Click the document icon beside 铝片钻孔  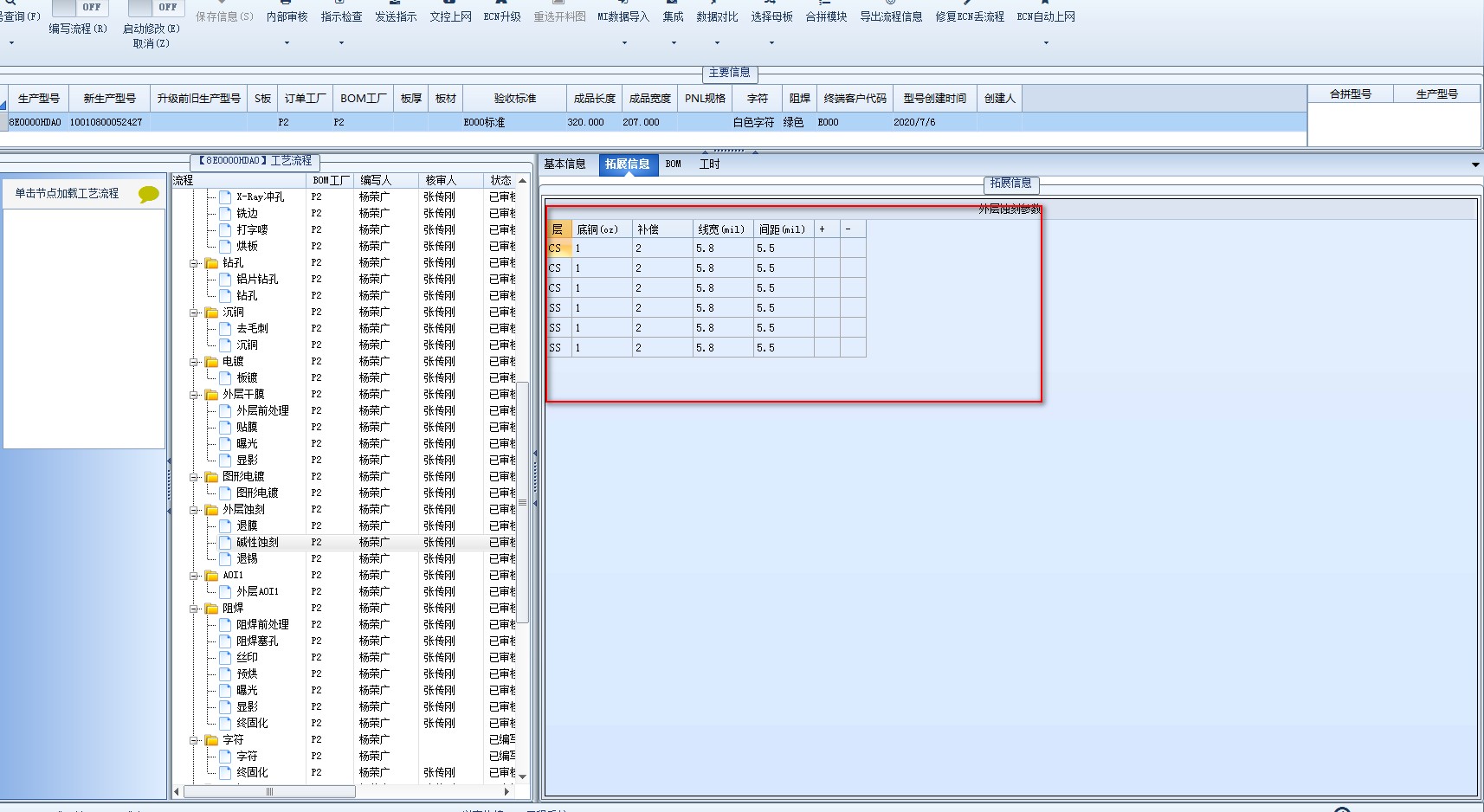[225, 279]
